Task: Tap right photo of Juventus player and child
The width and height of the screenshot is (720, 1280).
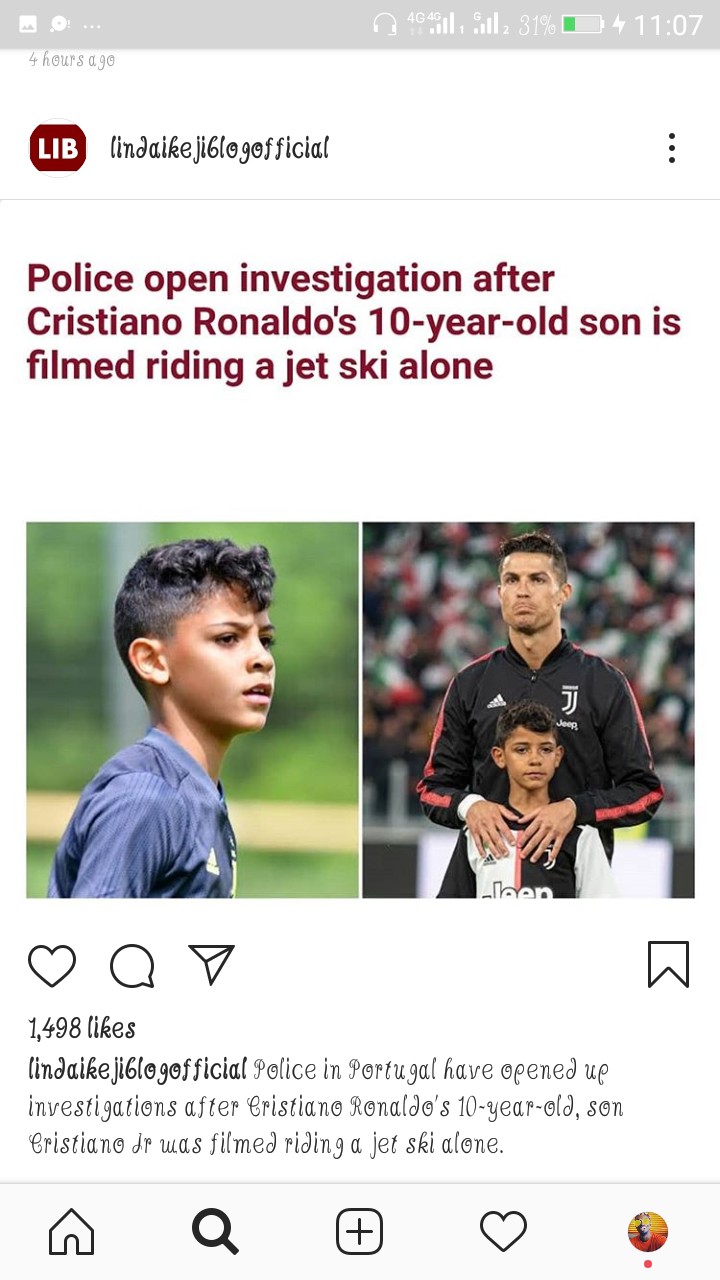Action: tap(528, 710)
